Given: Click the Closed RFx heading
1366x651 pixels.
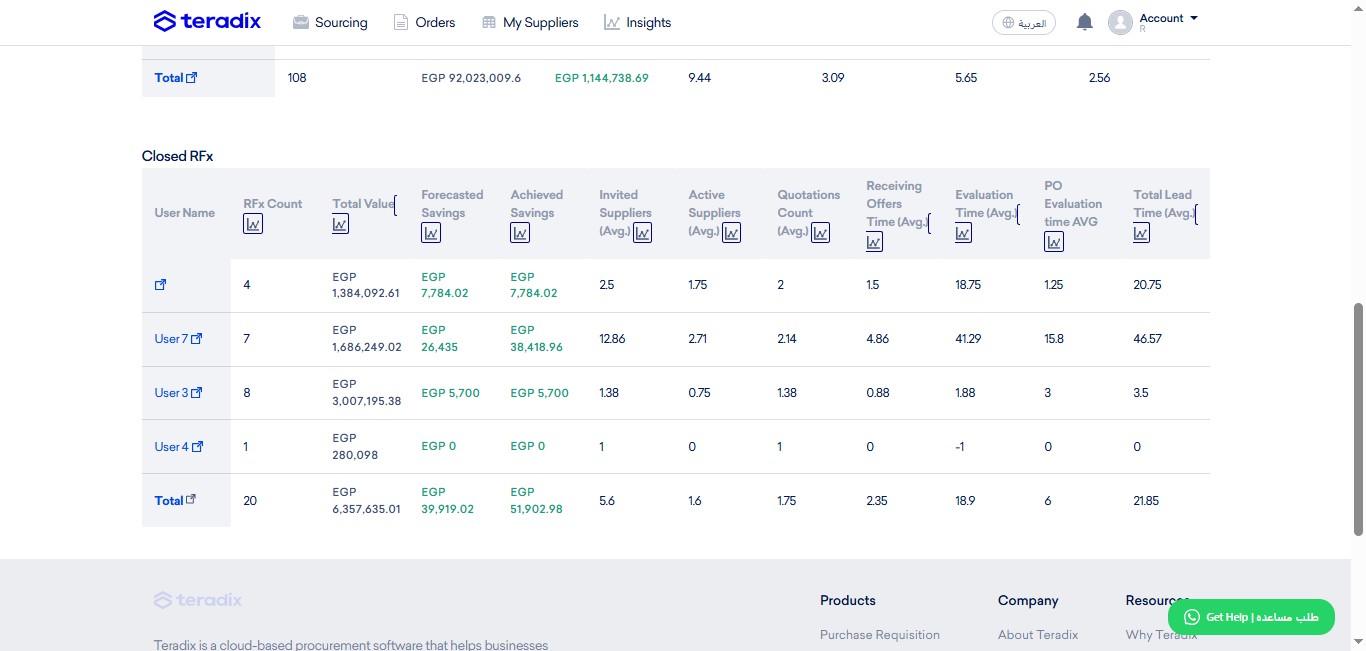Looking at the screenshot, I should [x=177, y=156].
